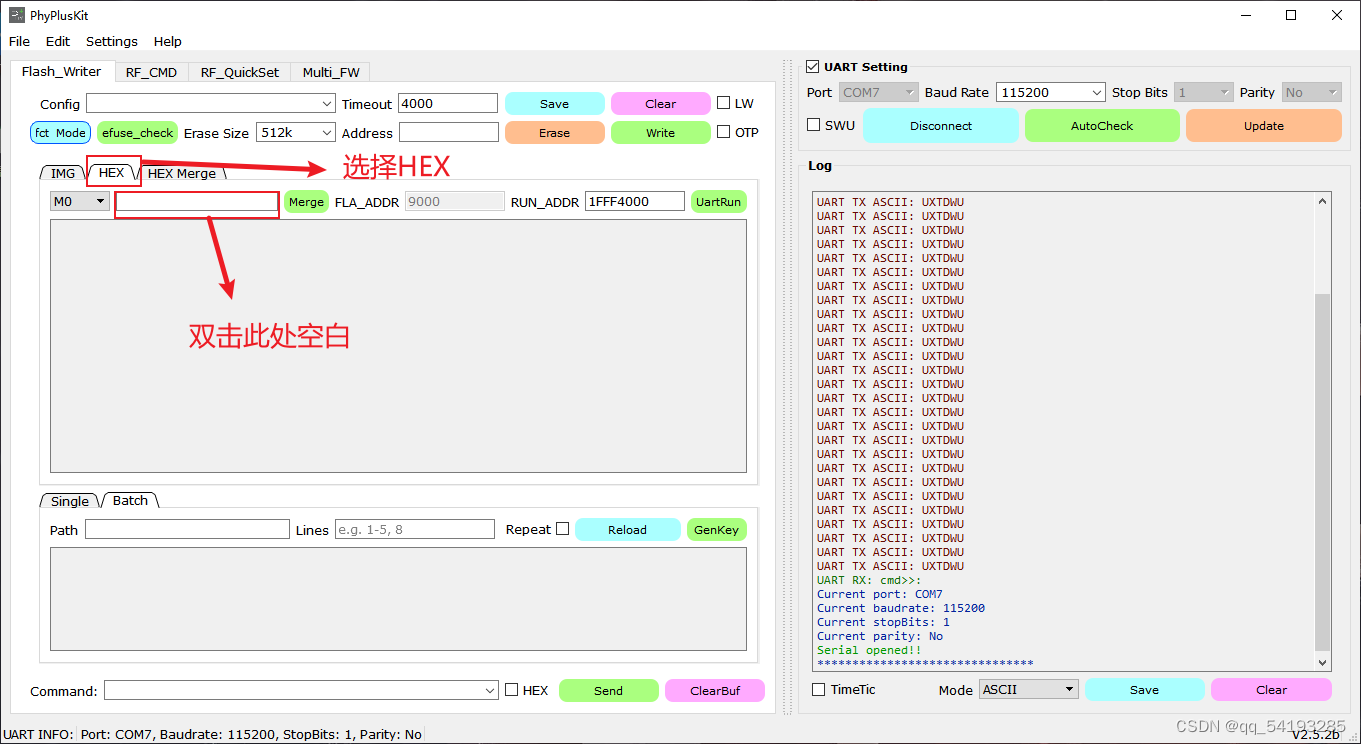1361x744 pixels.
Task: Toggle the LW checkbox
Action: pos(724,103)
